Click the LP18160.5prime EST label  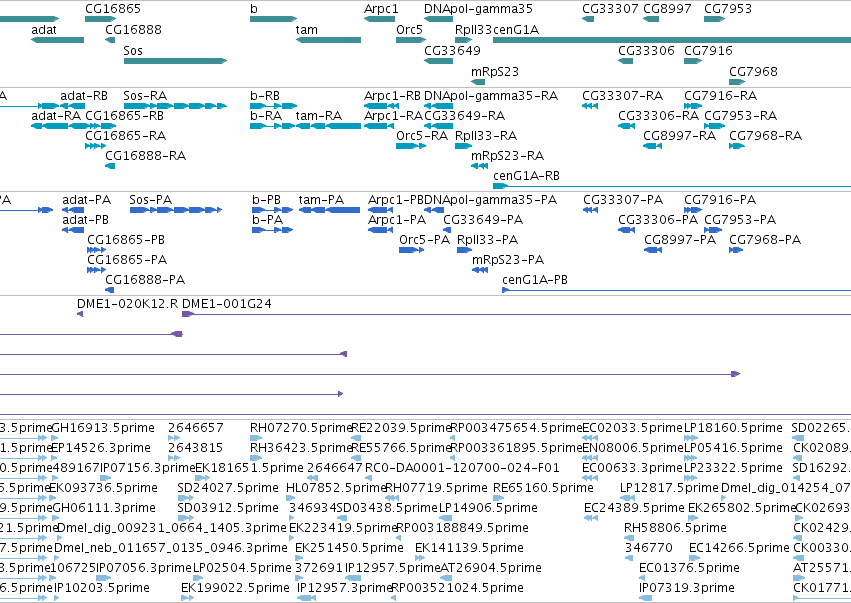click(733, 428)
